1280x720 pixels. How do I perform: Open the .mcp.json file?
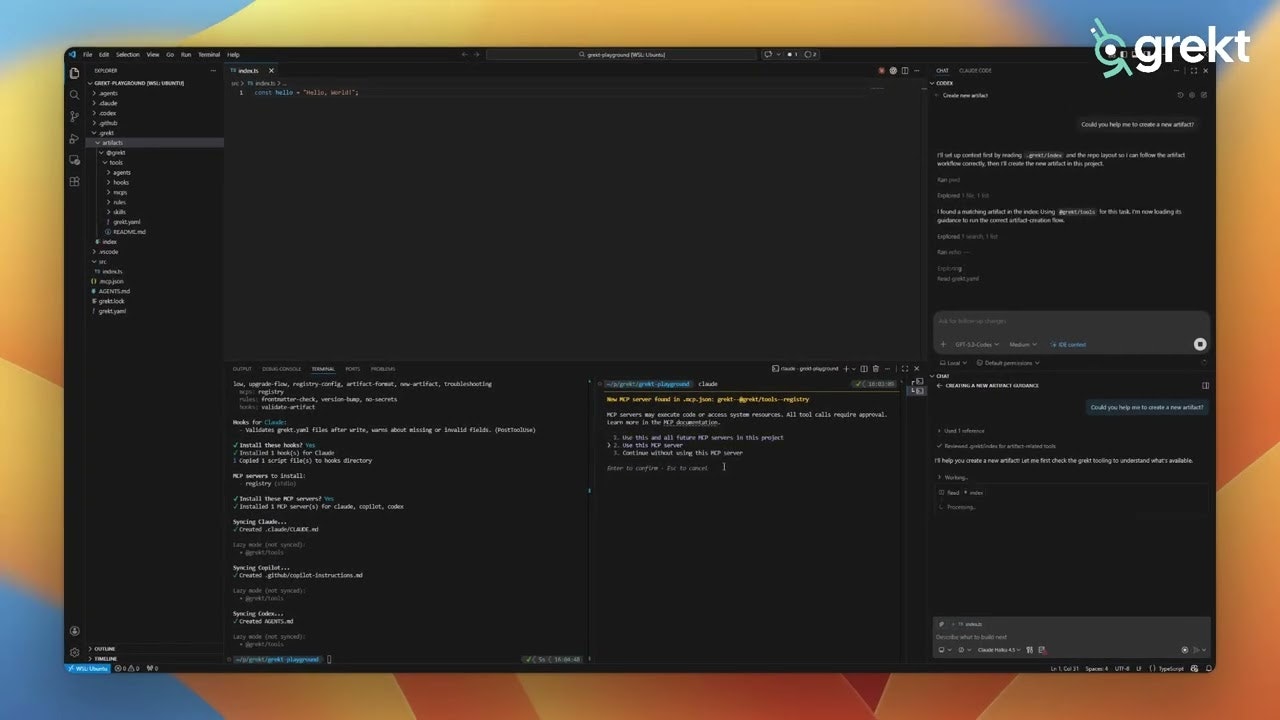click(x=111, y=281)
